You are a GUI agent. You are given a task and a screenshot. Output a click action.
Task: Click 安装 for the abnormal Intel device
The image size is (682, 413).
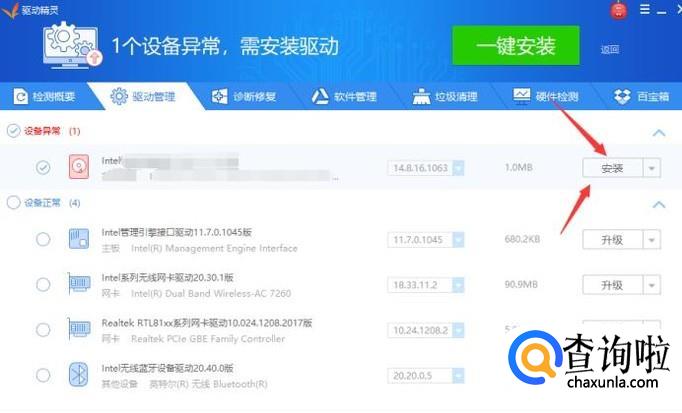612,168
